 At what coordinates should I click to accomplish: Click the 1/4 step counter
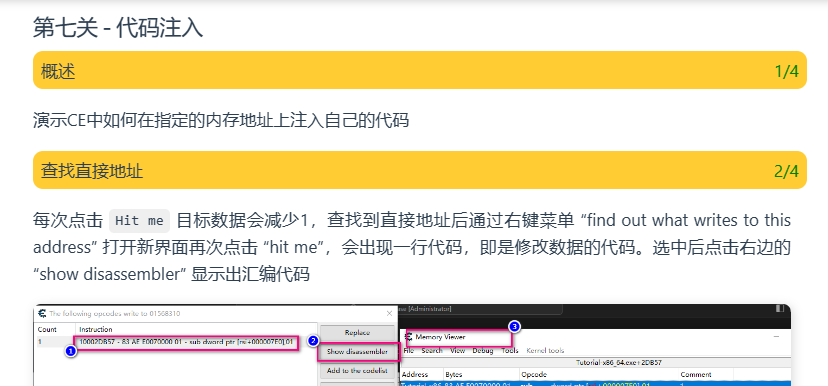pyautogui.click(x=786, y=71)
